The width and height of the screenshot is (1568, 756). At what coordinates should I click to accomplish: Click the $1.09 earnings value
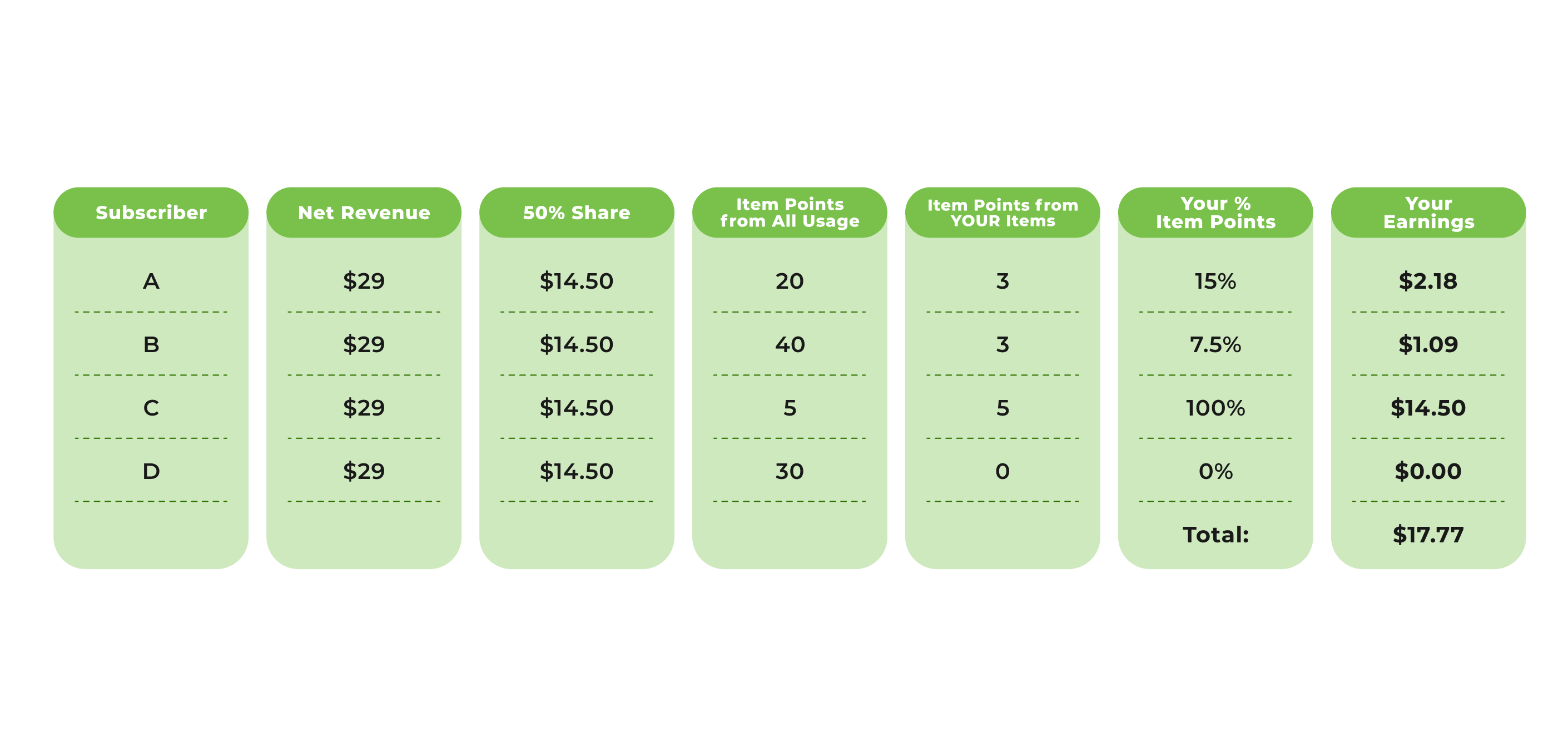(1428, 345)
